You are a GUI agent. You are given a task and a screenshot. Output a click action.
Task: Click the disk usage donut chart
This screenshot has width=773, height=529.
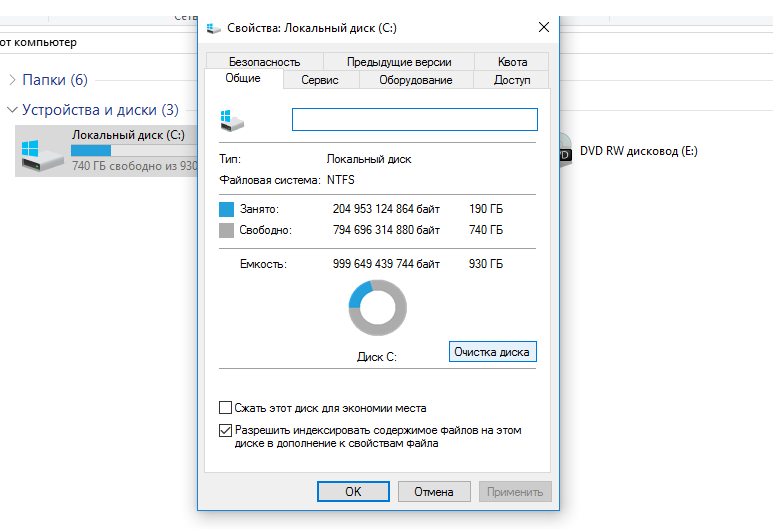pos(378,308)
